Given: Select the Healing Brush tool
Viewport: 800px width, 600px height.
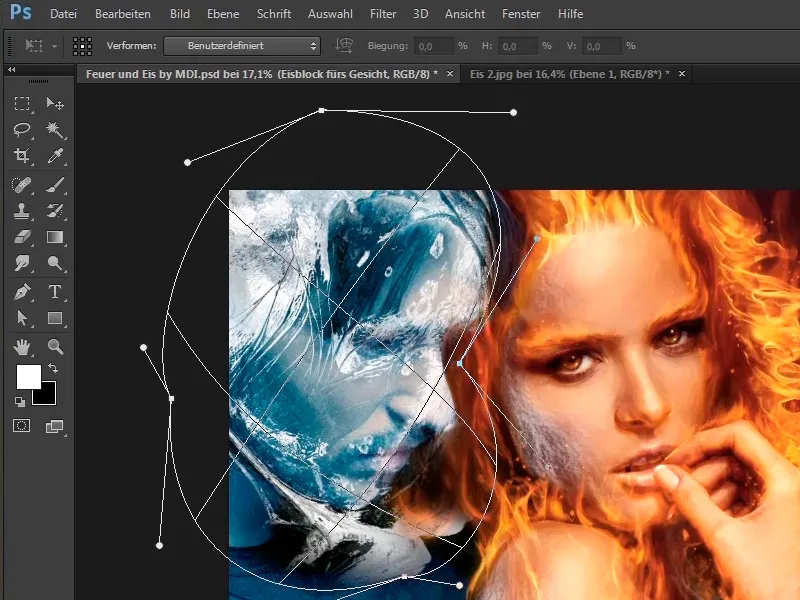Looking at the screenshot, I should point(22,185).
